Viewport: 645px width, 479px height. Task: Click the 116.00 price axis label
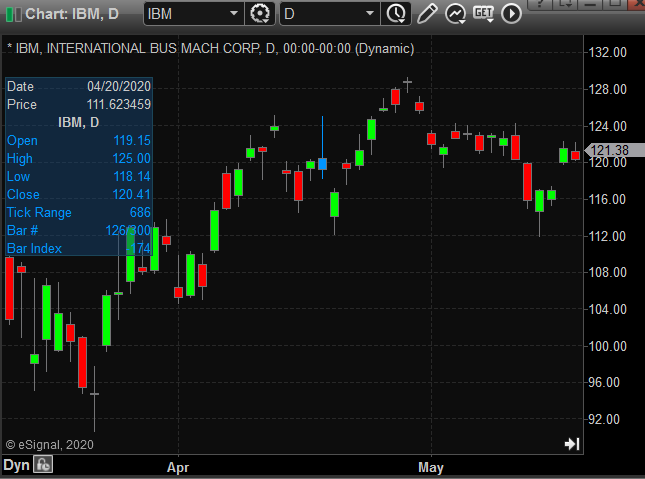pyautogui.click(x=608, y=200)
